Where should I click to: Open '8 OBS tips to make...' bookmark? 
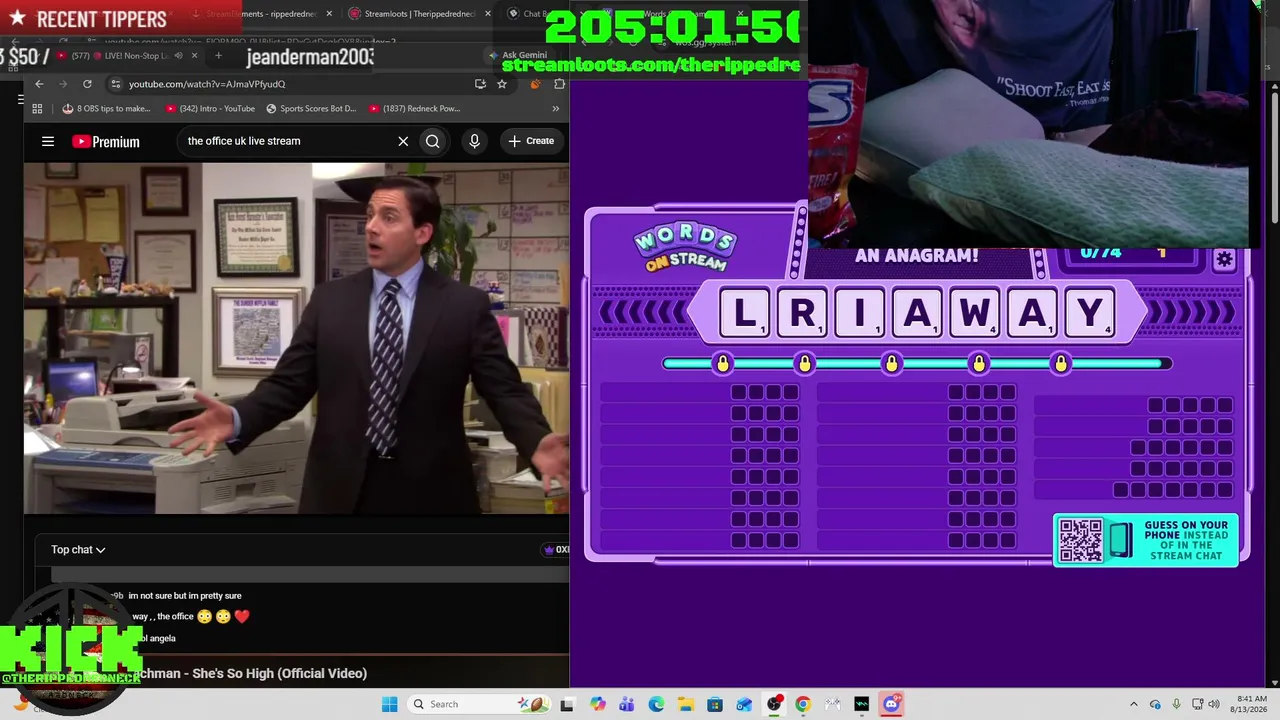click(106, 108)
